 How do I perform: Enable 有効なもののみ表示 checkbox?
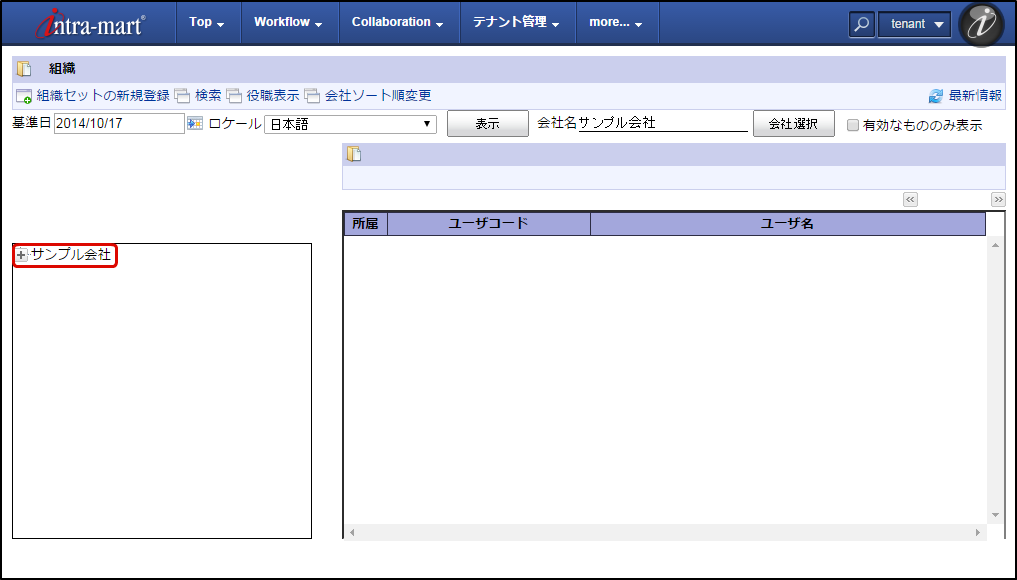pyautogui.click(x=853, y=125)
